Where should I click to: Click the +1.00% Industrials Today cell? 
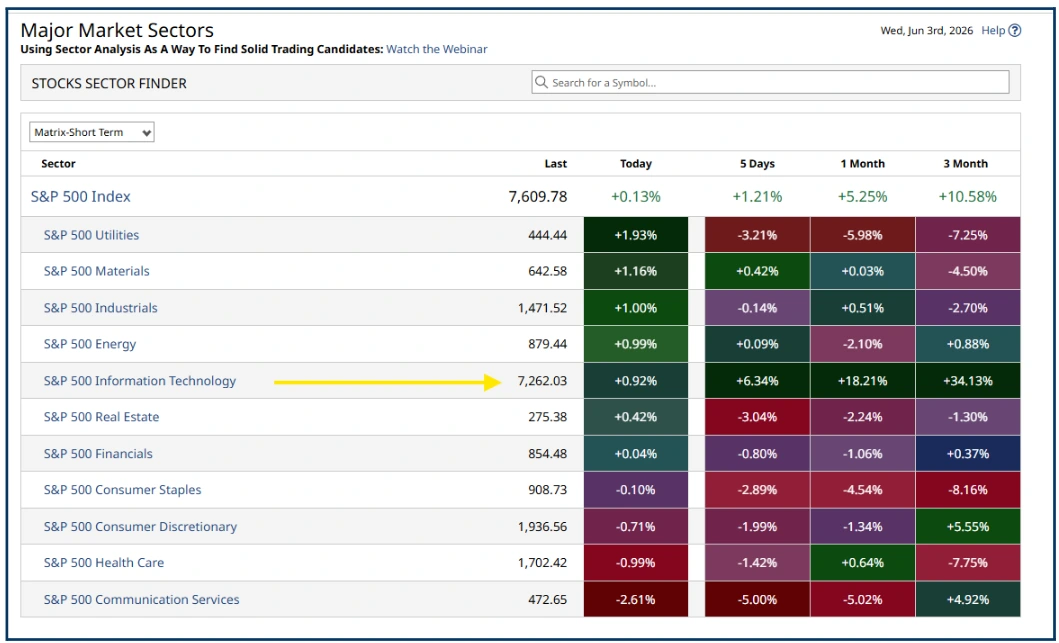tap(636, 308)
